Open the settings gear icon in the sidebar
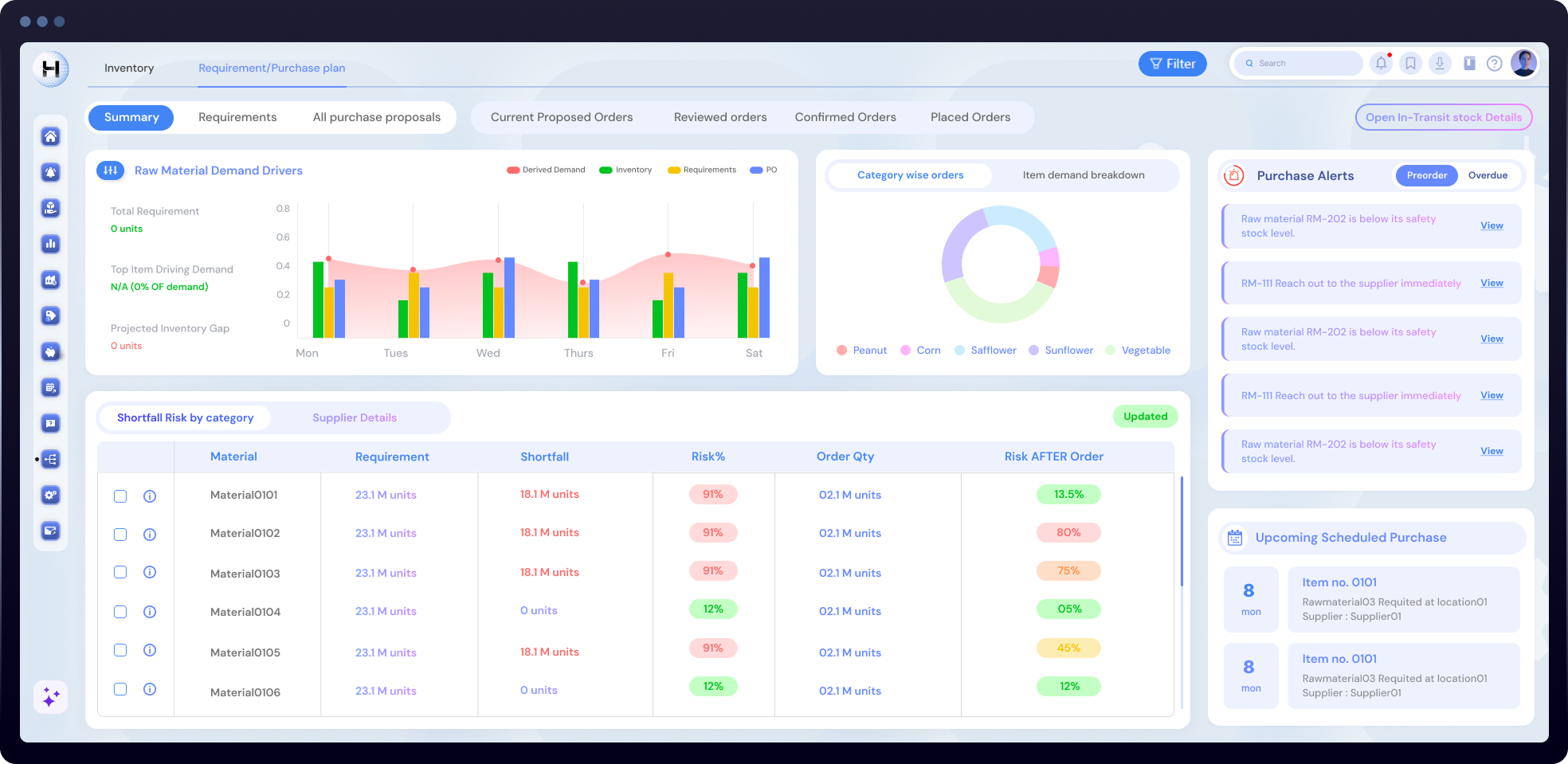 51,495
